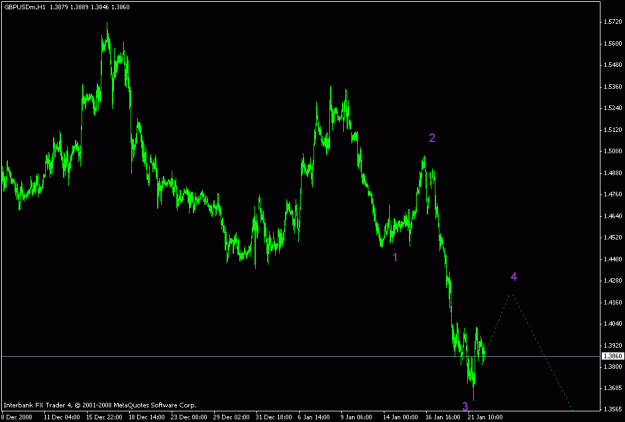Click the Interbank FX Trader 4 copyright text
This screenshot has height=422, width=625.
pyautogui.click(x=100, y=405)
